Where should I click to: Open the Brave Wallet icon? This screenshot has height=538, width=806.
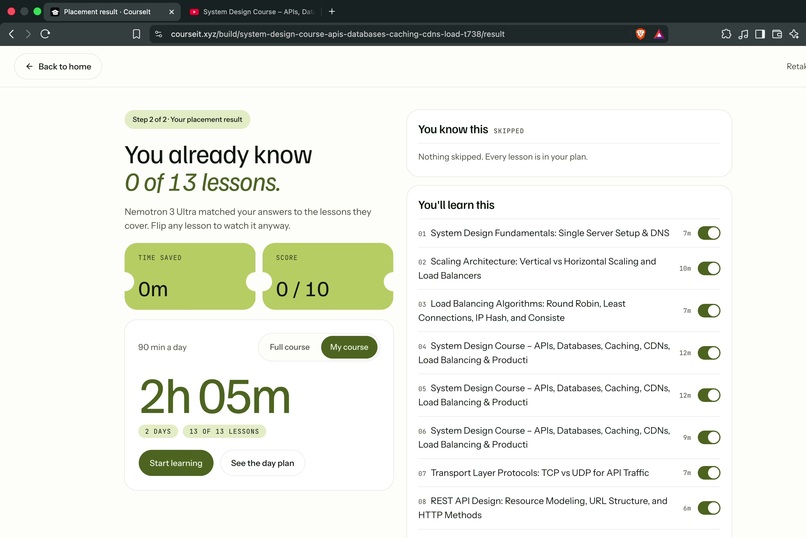click(x=777, y=34)
